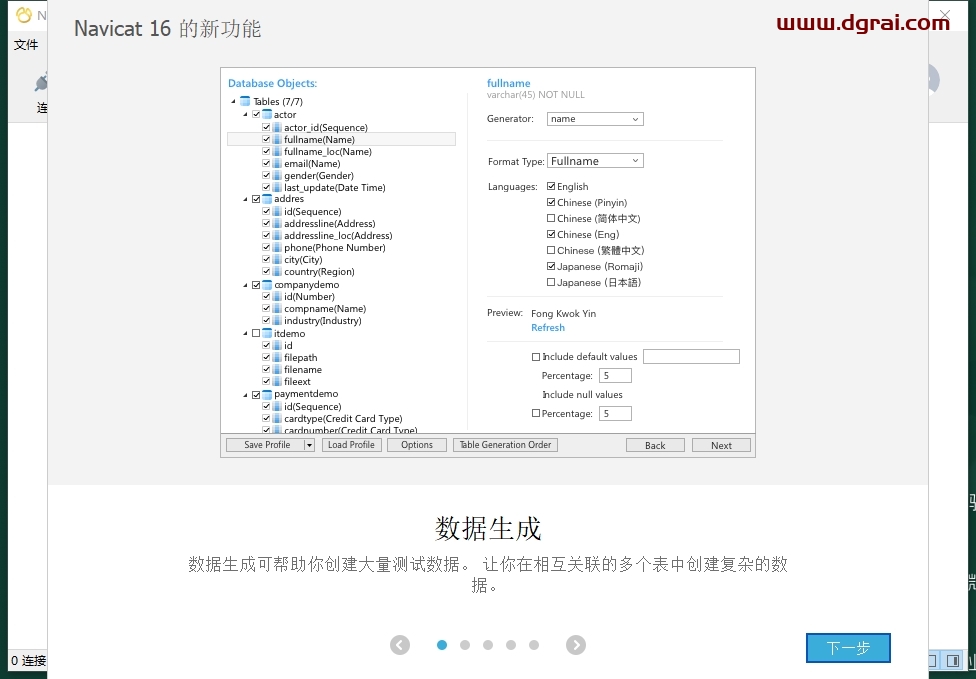Collapse the addres table node
976x679 pixels.
245,199
